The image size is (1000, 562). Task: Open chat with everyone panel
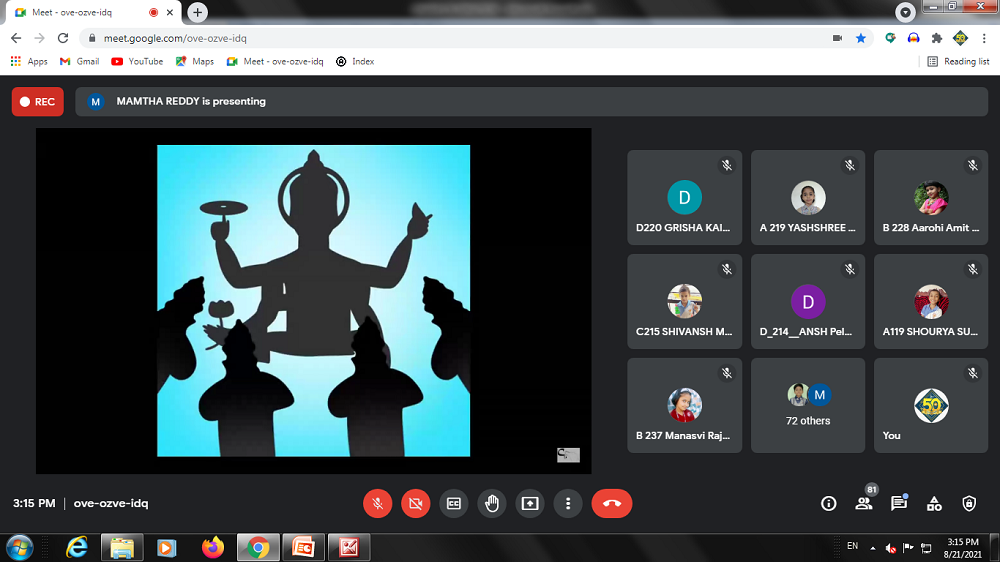898,504
